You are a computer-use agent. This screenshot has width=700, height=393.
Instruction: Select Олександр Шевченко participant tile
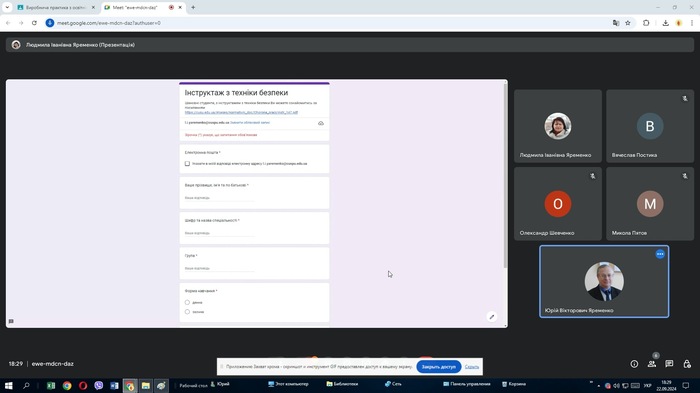[x=558, y=204]
